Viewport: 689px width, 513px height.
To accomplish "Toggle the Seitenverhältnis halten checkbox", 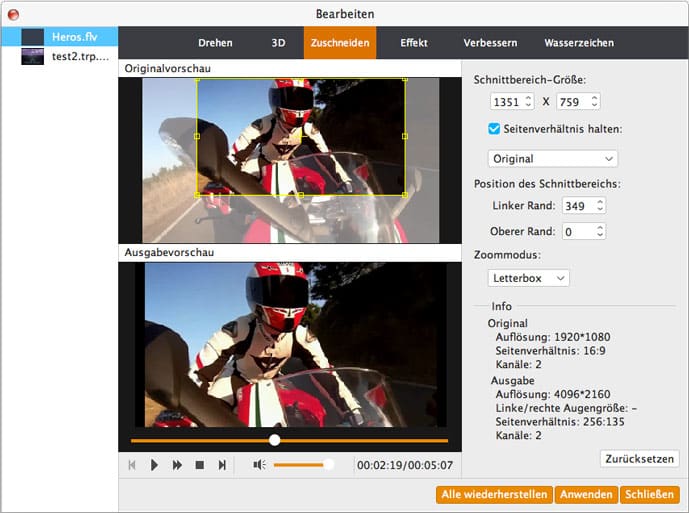I will tap(494, 129).
